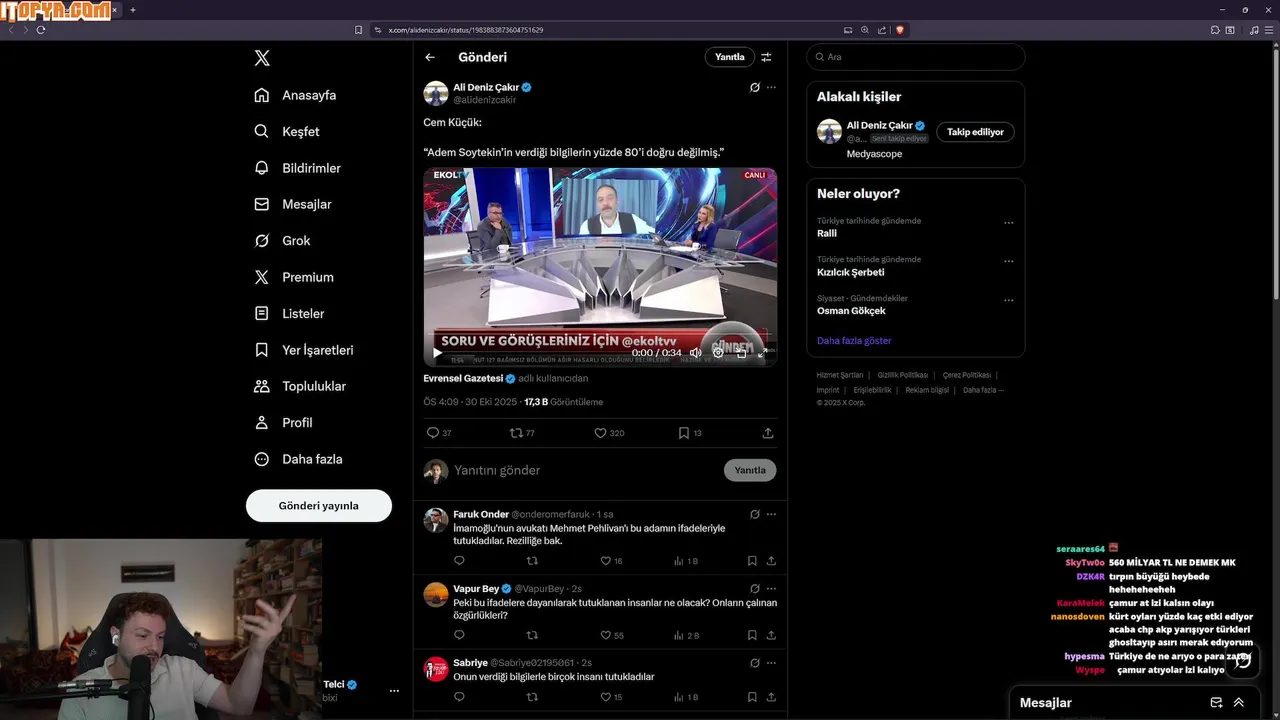Toggle picture-in-picture on video

click(741, 353)
